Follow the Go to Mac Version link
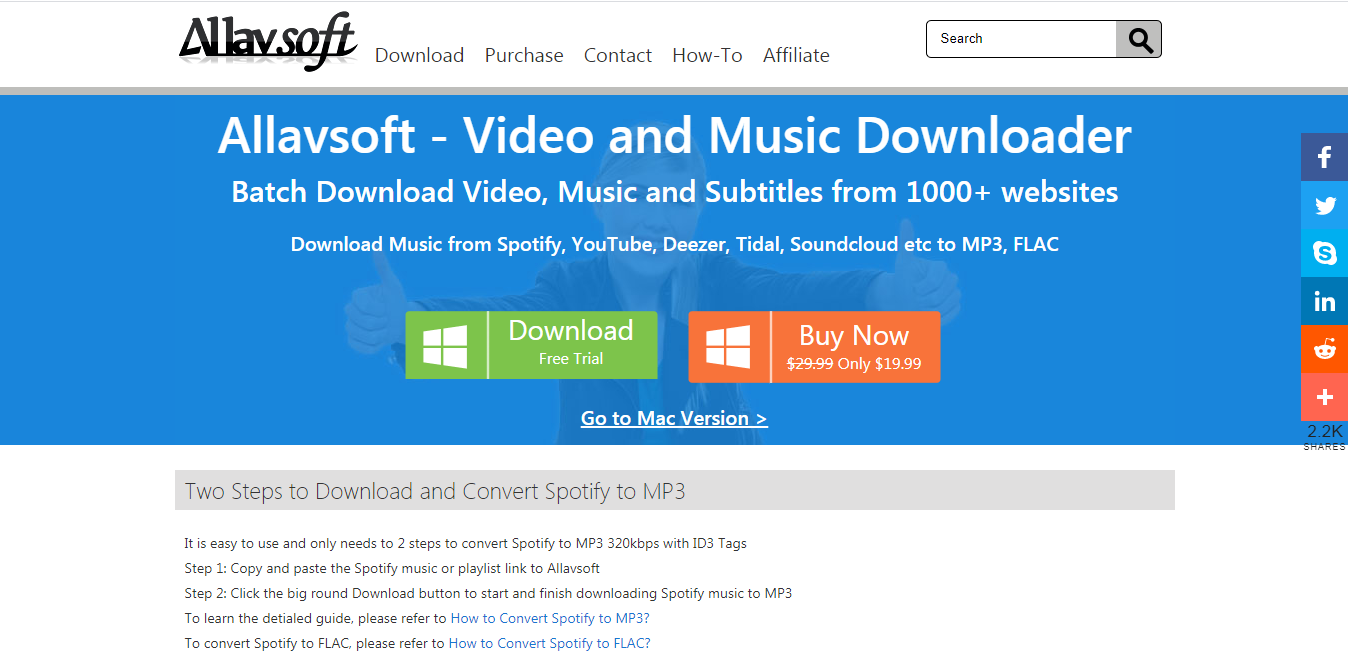Image resolution: width=1348 pixels, height=652 pixels. coord(674,418)
